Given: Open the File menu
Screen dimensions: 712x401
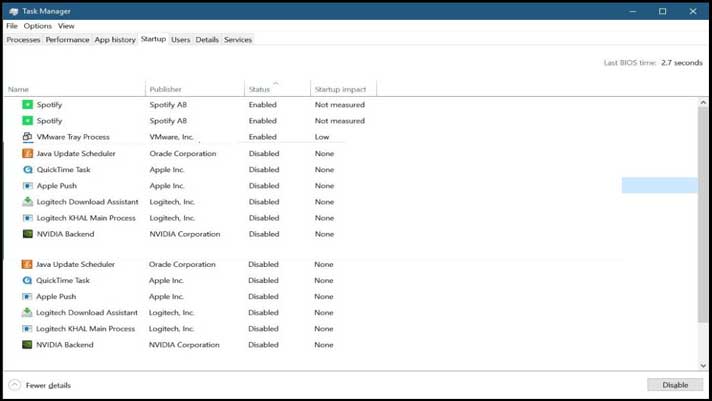Looking at the screenshot, I should click(12, 26).
